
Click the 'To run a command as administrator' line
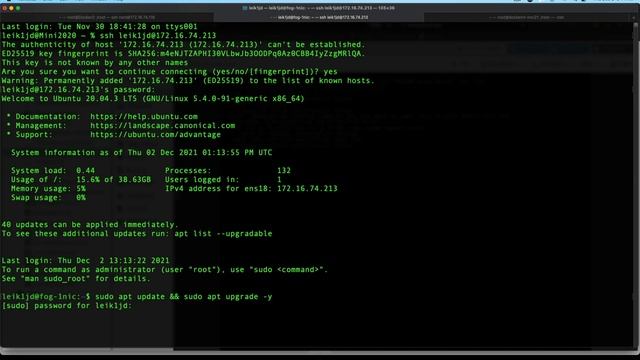click(x=164, y=269)
